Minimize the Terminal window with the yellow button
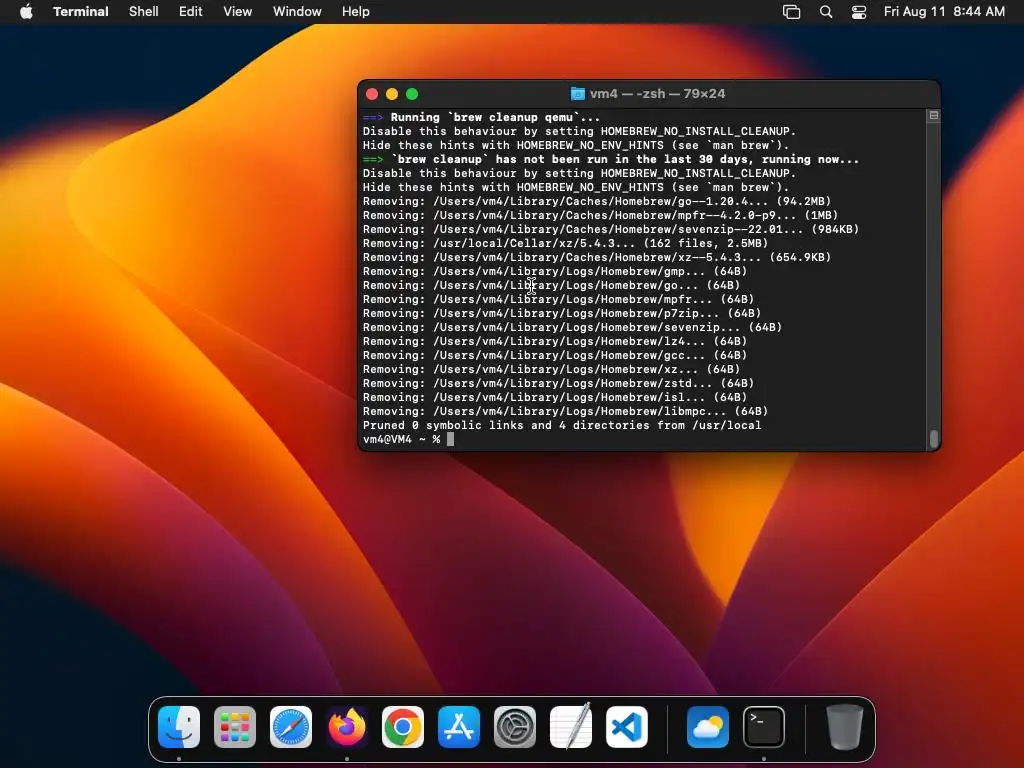The height and width of the screenshot is (768, 1024). pyautogui.click(x=392, y=94)
